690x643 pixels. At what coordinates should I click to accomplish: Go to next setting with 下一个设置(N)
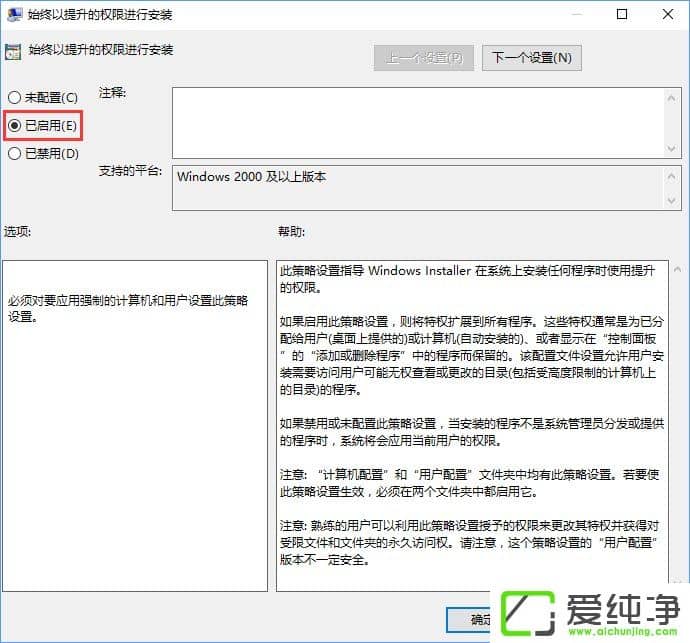tap(531, 58)
